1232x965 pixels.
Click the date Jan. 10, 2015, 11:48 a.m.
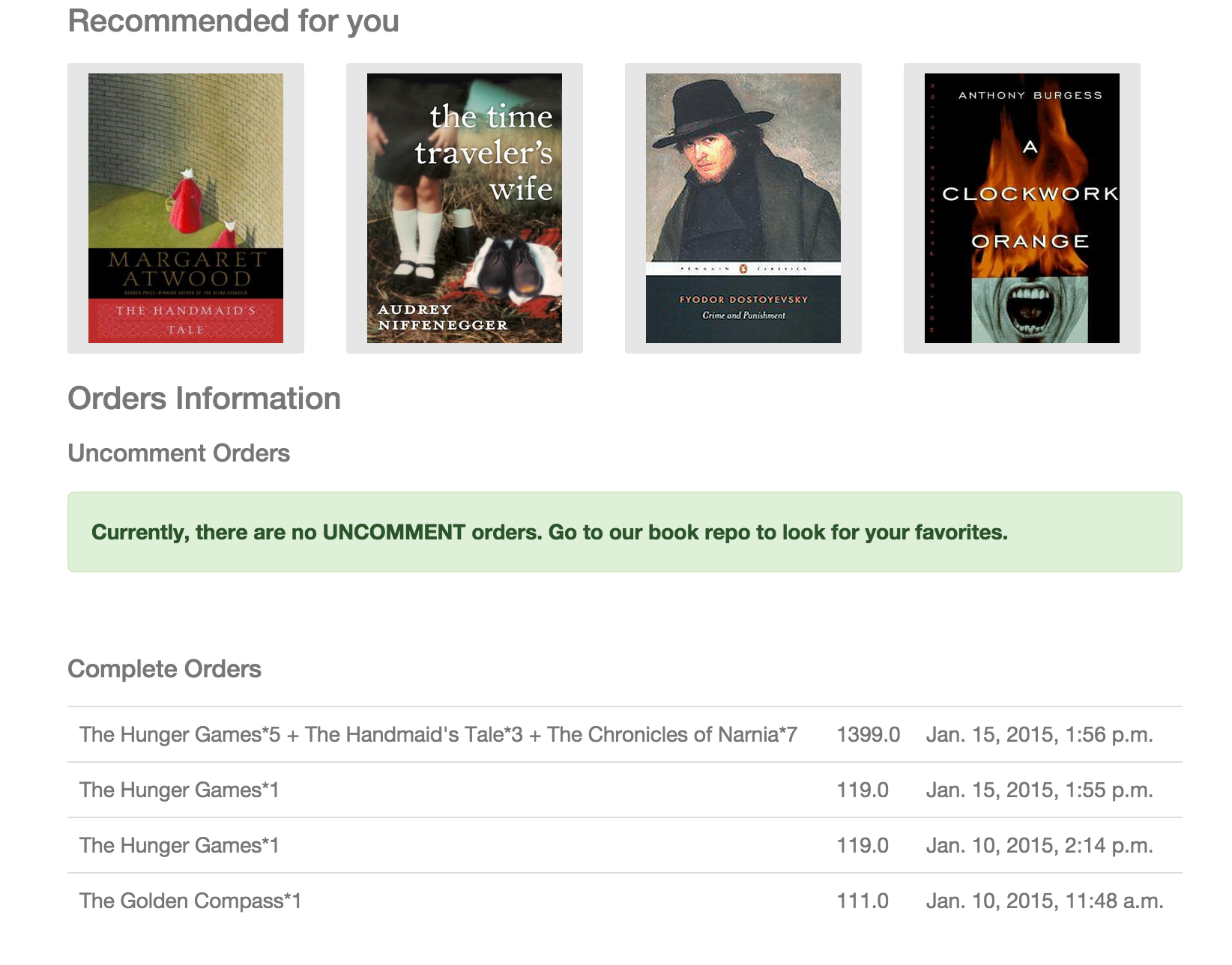(x=1045, y=901)
